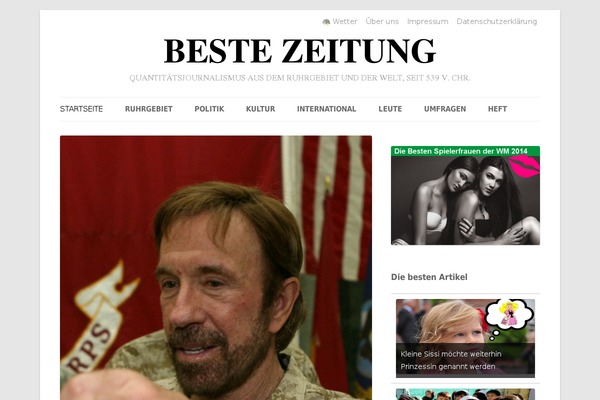The image size is (600, 400).
Task: Go to the Impressum page
Action: coord(427,21)
